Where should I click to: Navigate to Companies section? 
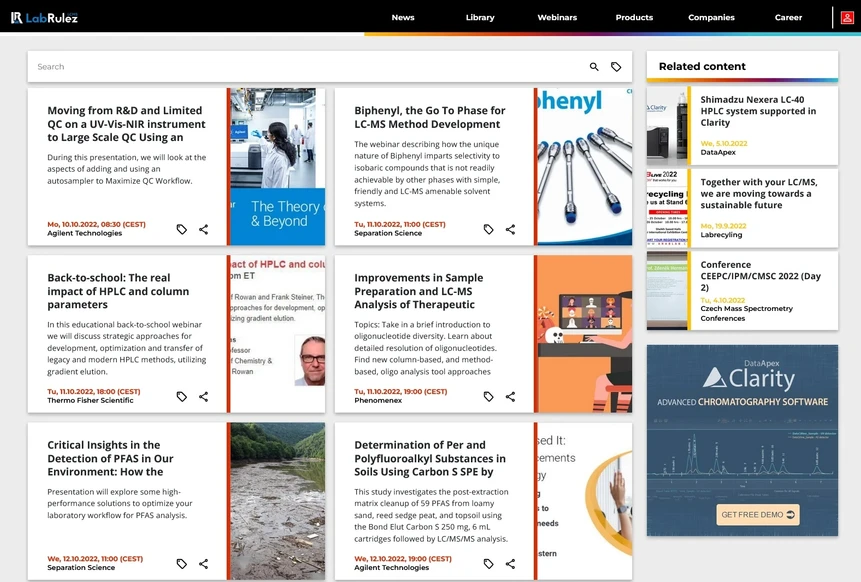(x=712, y=18)
